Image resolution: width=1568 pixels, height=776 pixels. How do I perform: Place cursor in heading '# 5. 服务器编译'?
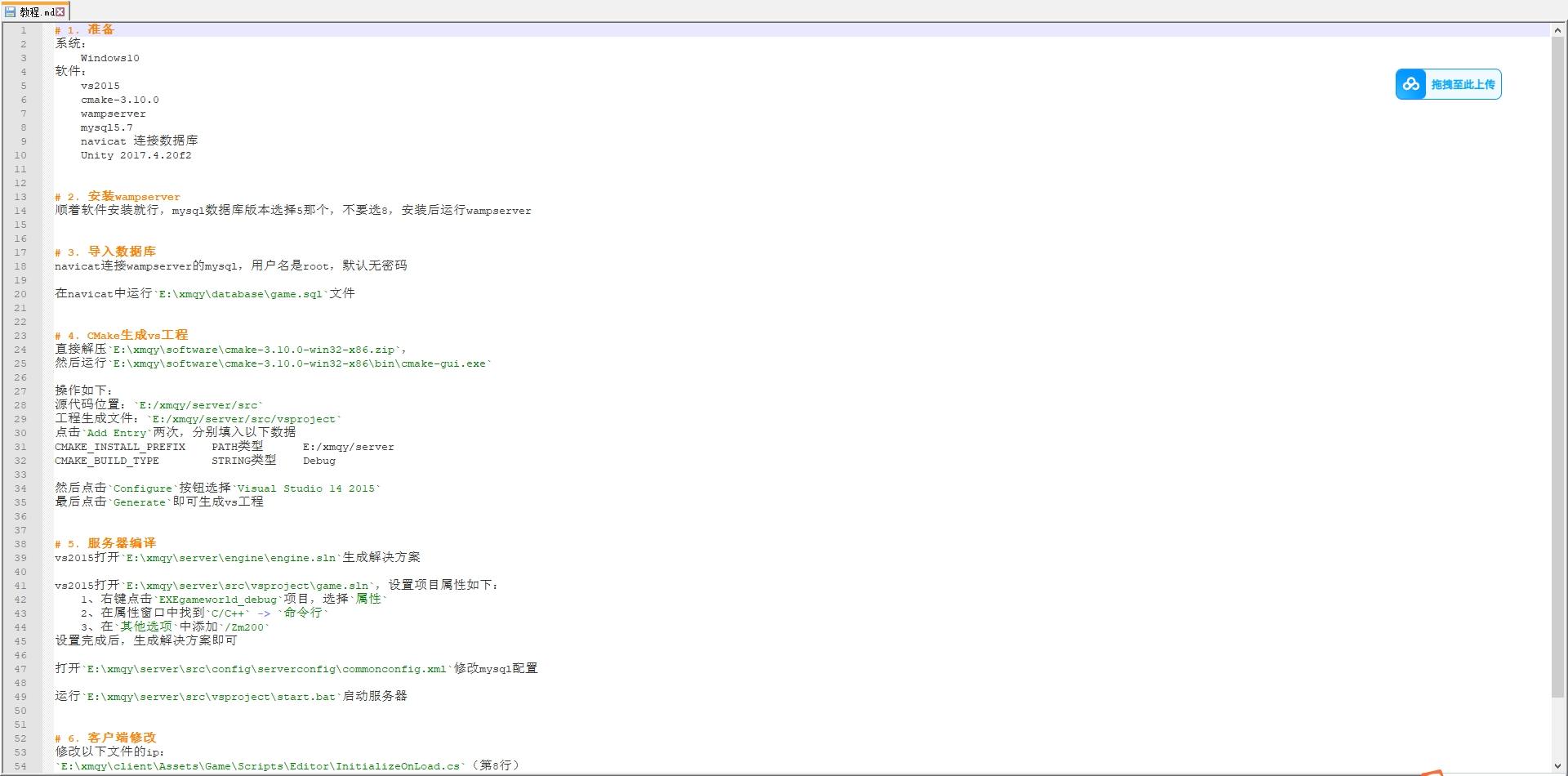pyautogui.click(x=105, y=544)
